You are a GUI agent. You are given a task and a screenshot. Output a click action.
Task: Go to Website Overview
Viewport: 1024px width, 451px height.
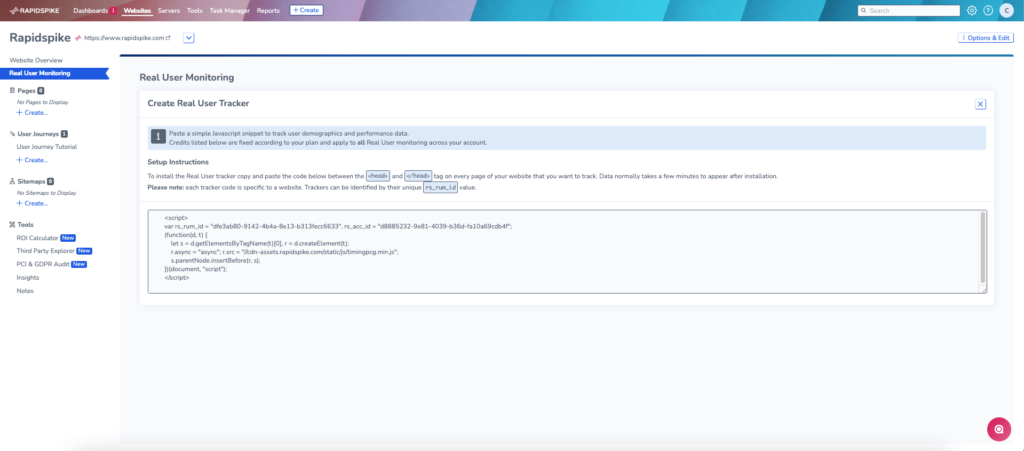point(36,60)
